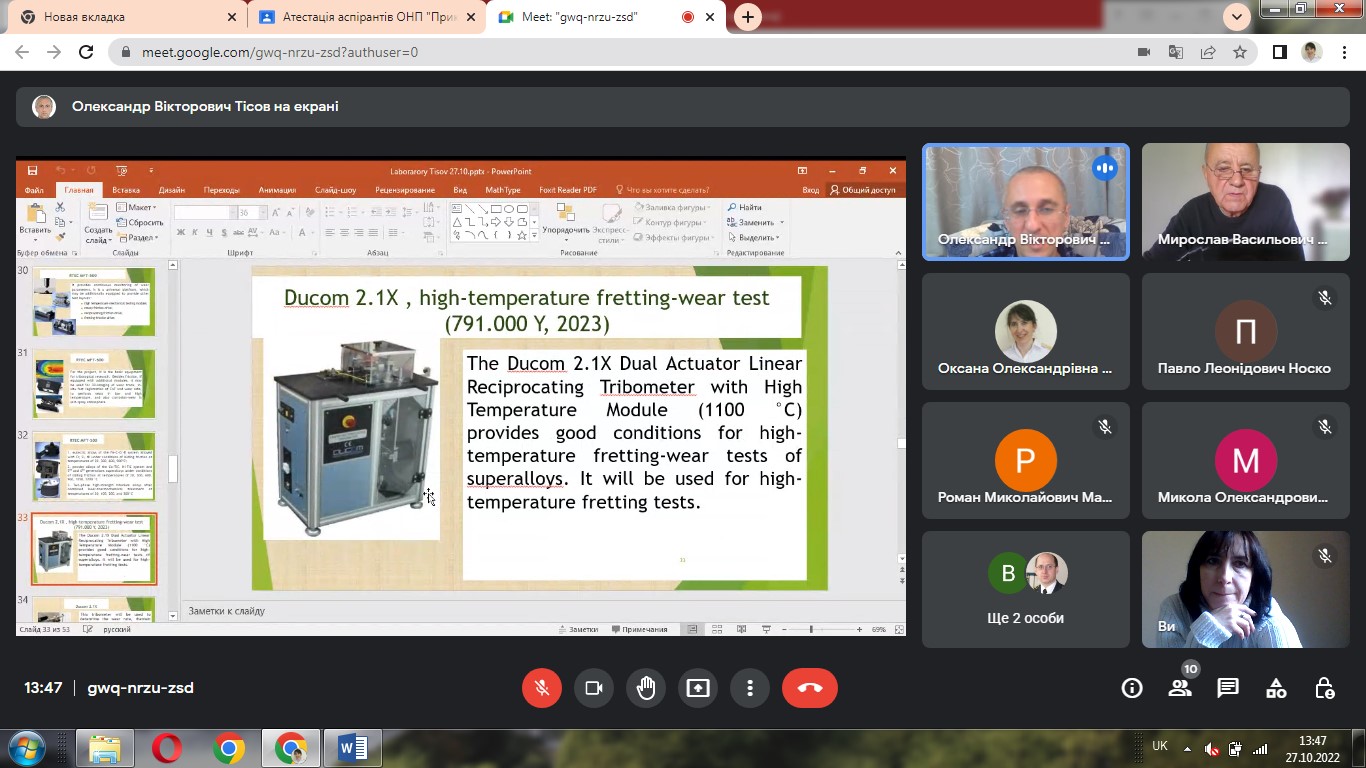1366x768 pixels.
Task: Expand the tab search chevron in Chrome
Action: pos(1237,17)
